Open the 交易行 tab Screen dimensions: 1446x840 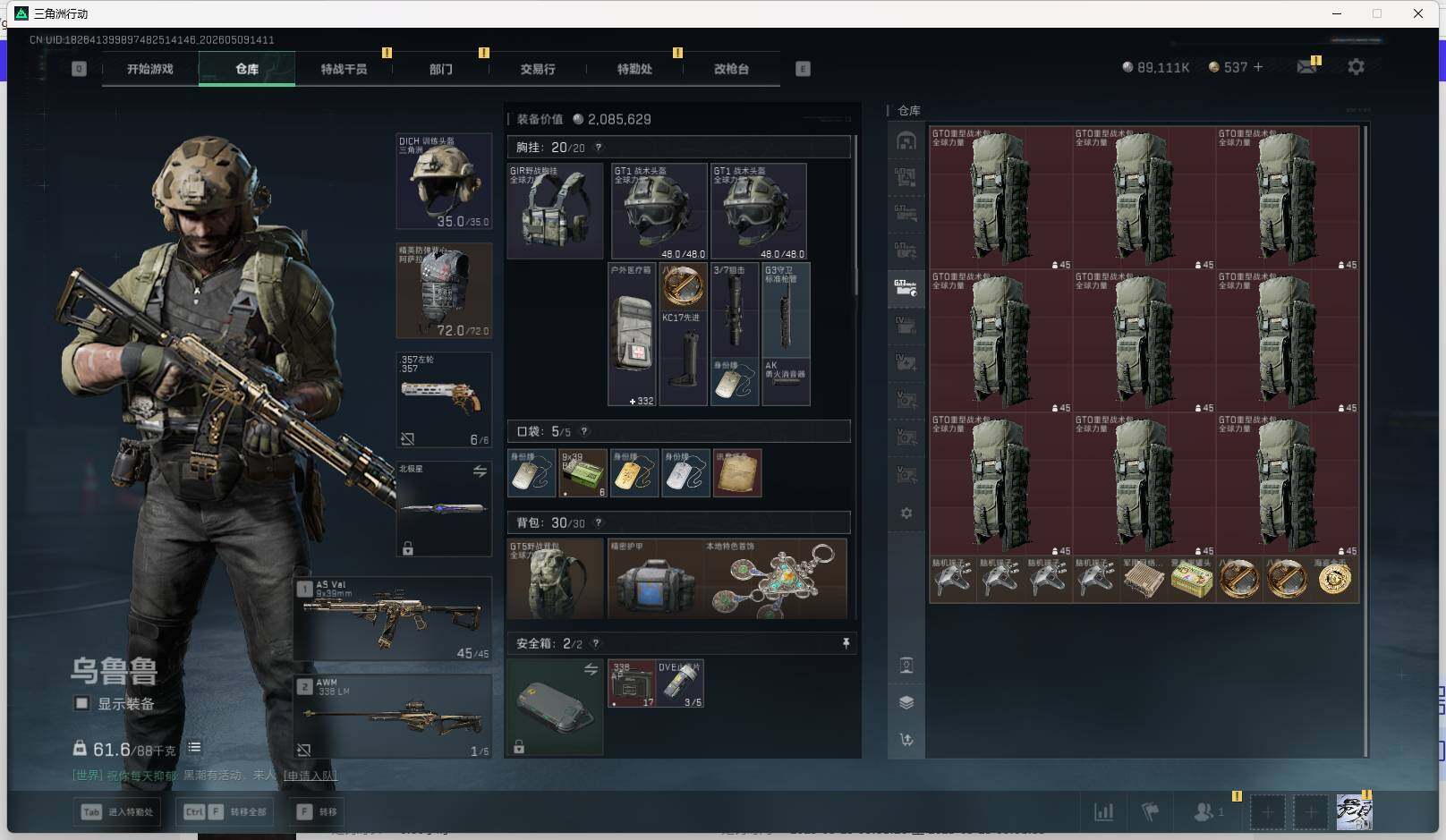538,69
